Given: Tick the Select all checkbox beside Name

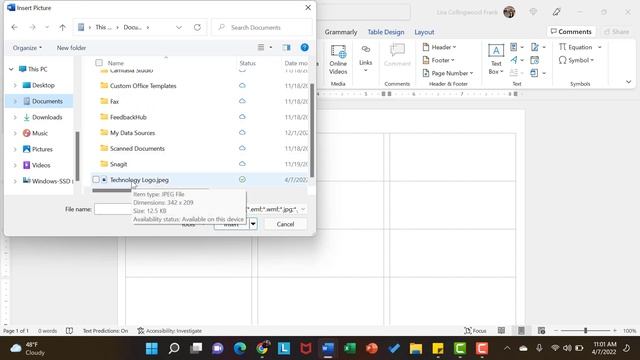Looking at the screenshot, I should 99,63.
